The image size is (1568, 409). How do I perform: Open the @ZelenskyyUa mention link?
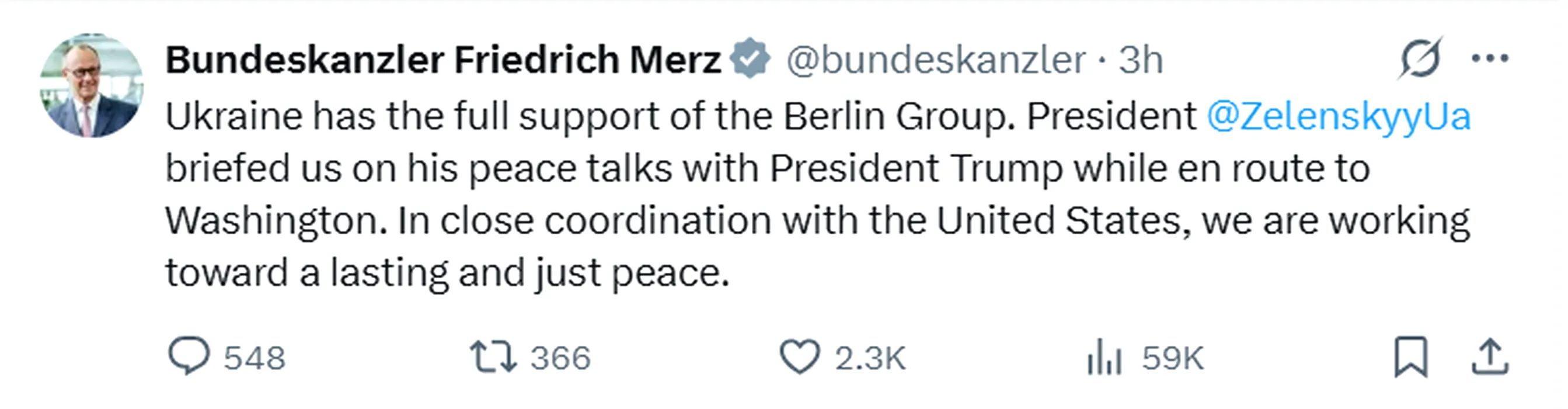[x=1339, y=116]
